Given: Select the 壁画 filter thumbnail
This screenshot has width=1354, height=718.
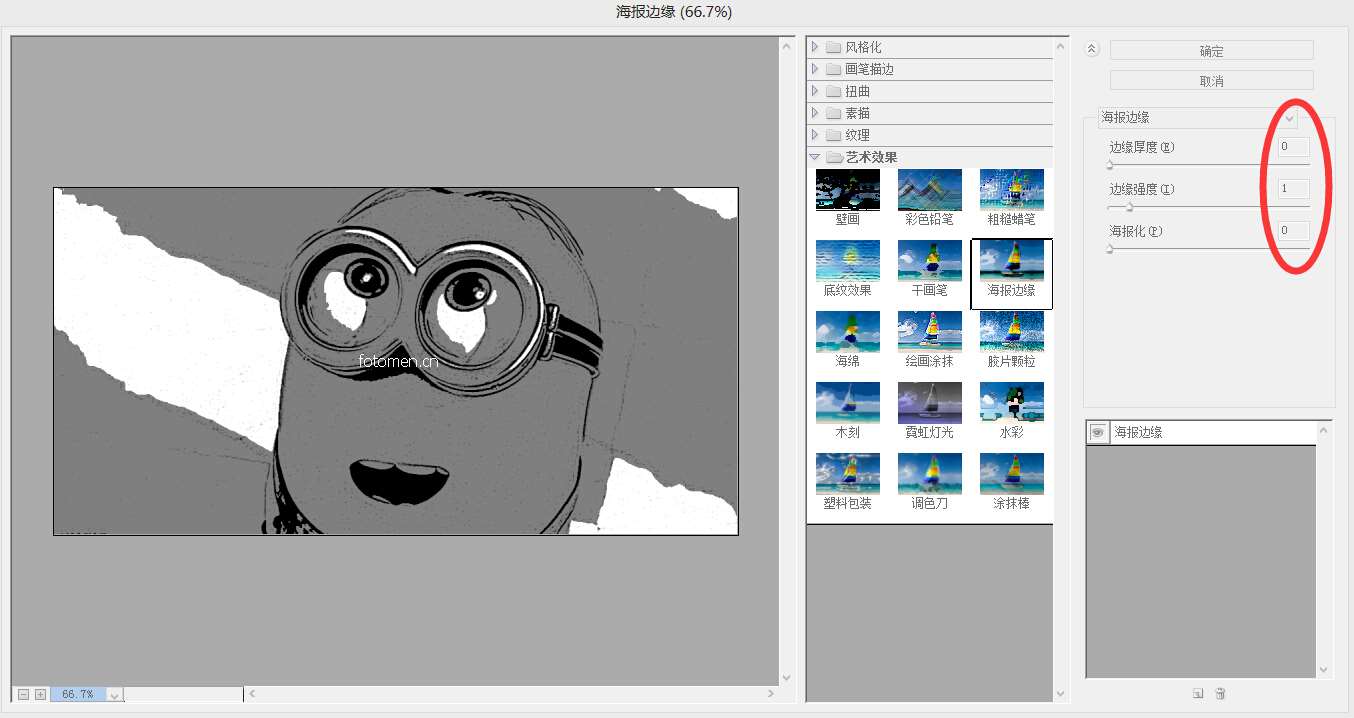Looking at the screenshot, I should coord(848,190).
